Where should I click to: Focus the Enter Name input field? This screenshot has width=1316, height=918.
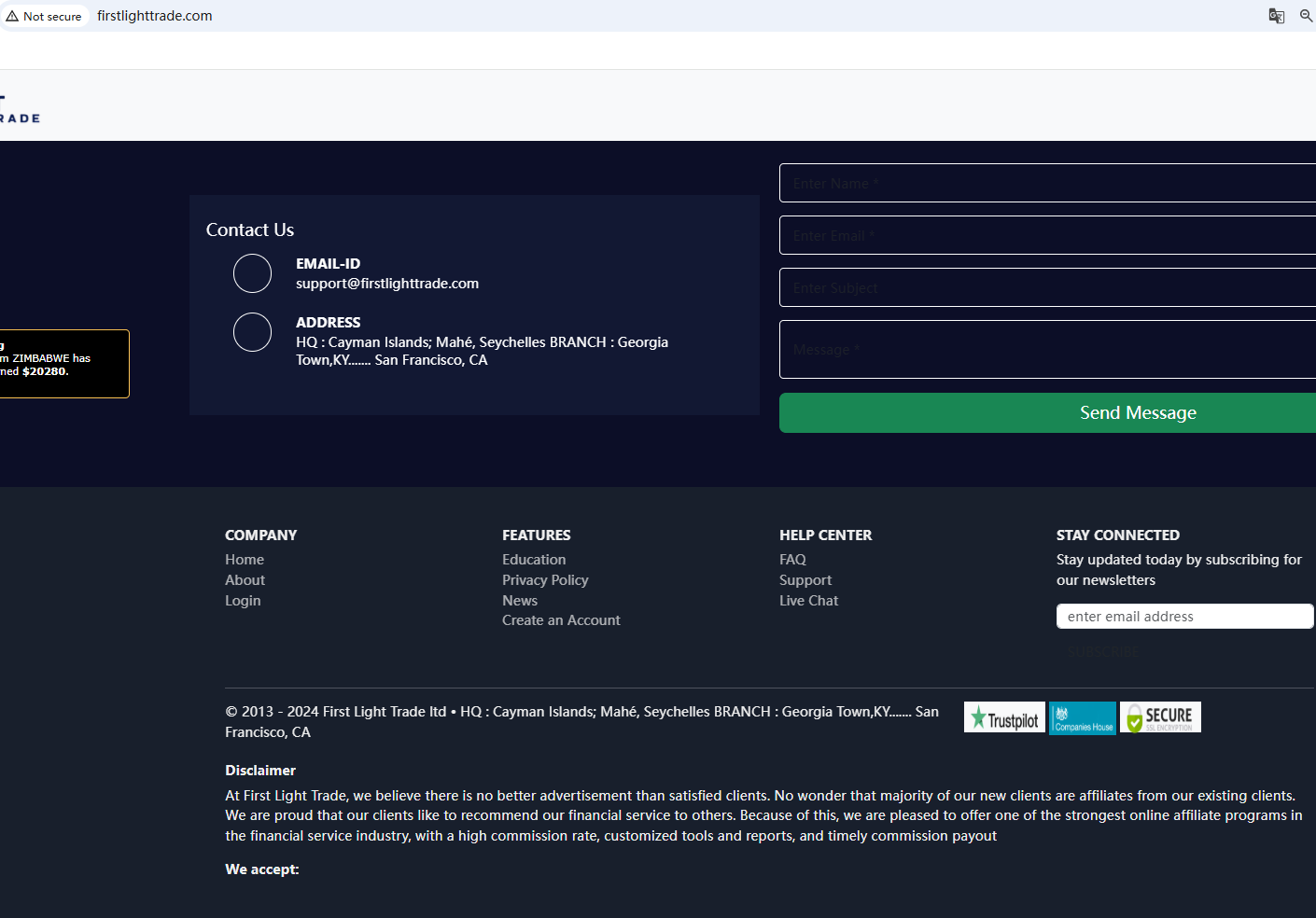click(x=1045, y=183)
